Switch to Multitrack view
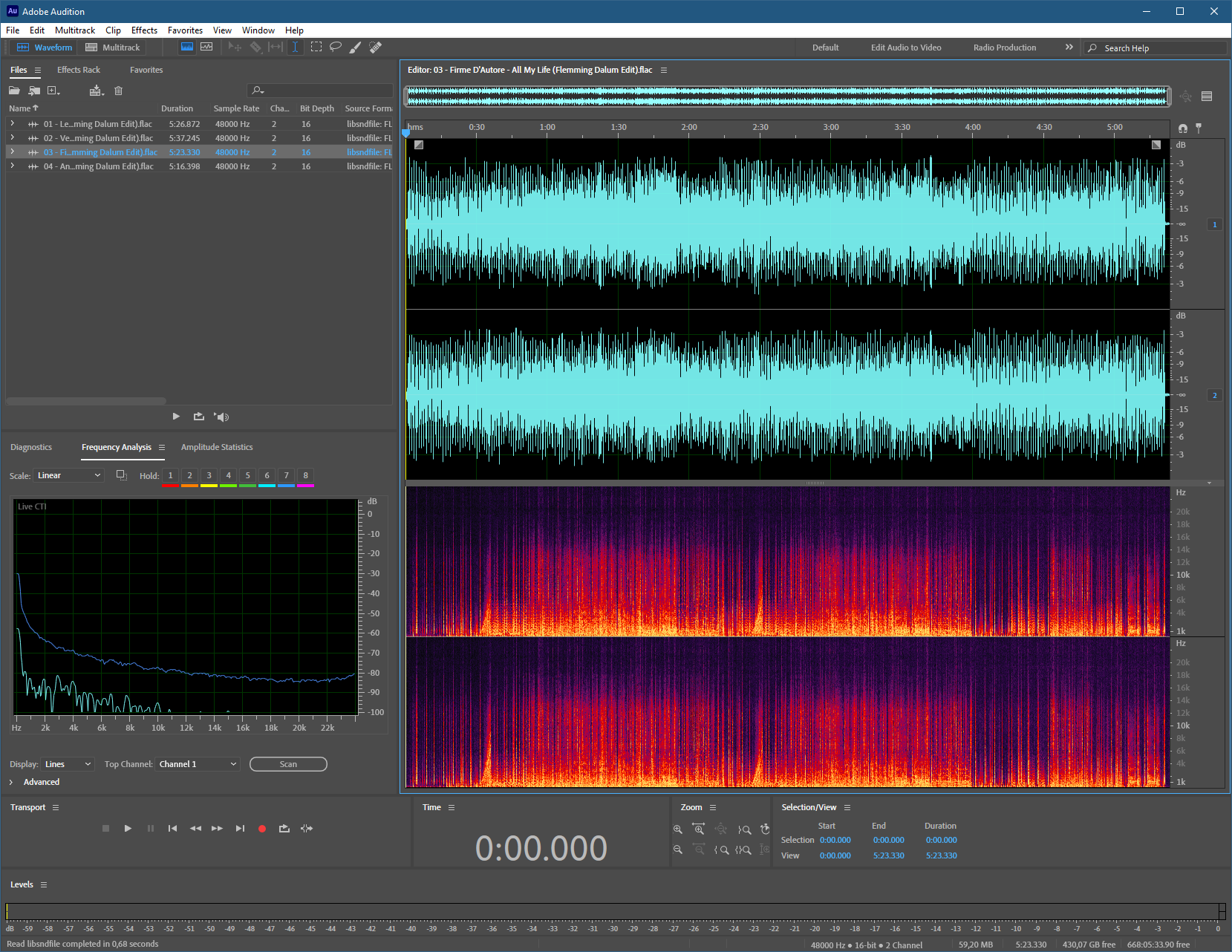1232x952 pixels. (113, 48)
